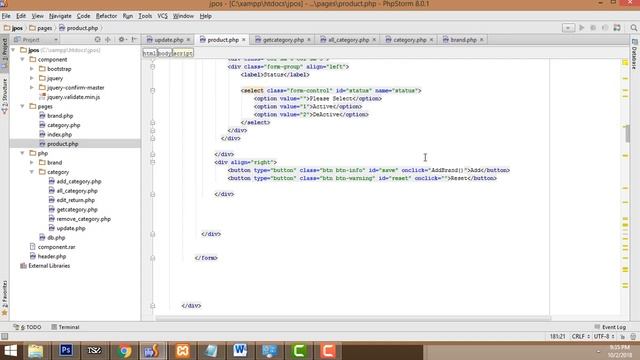The image size is (640, 360).
Task: Click the yellow inspection indicator atop gutter
Action: pos(625,62)
